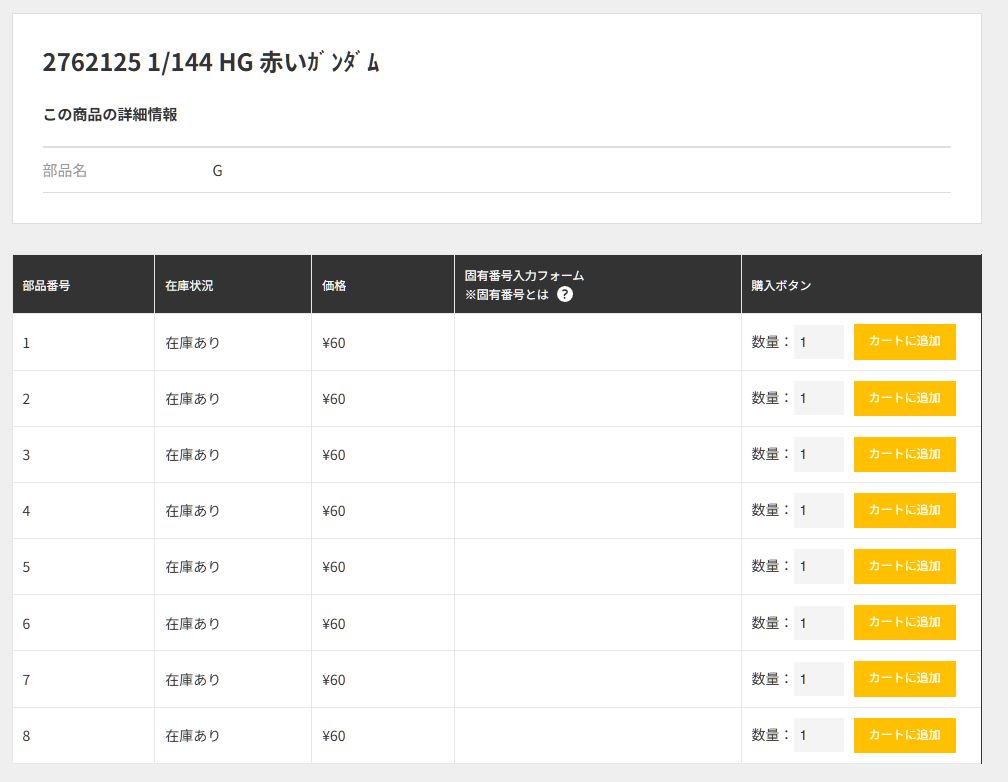This screenshot has height=782, width=1008.
Task: Click quantity input for part 5
Action: point(818,566)
